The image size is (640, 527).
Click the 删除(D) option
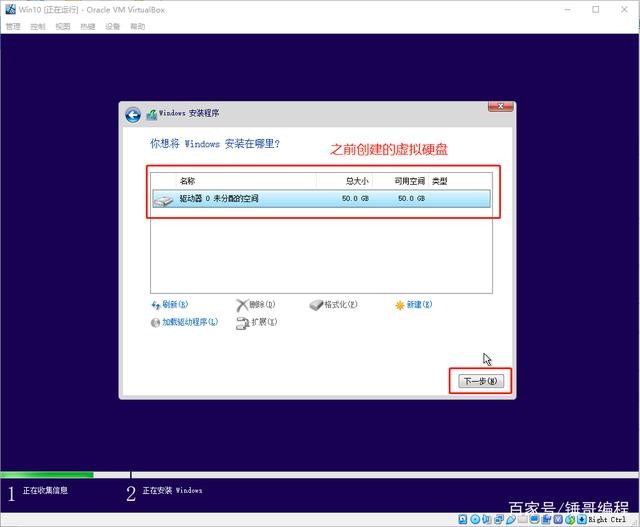[x=262, y=304]
